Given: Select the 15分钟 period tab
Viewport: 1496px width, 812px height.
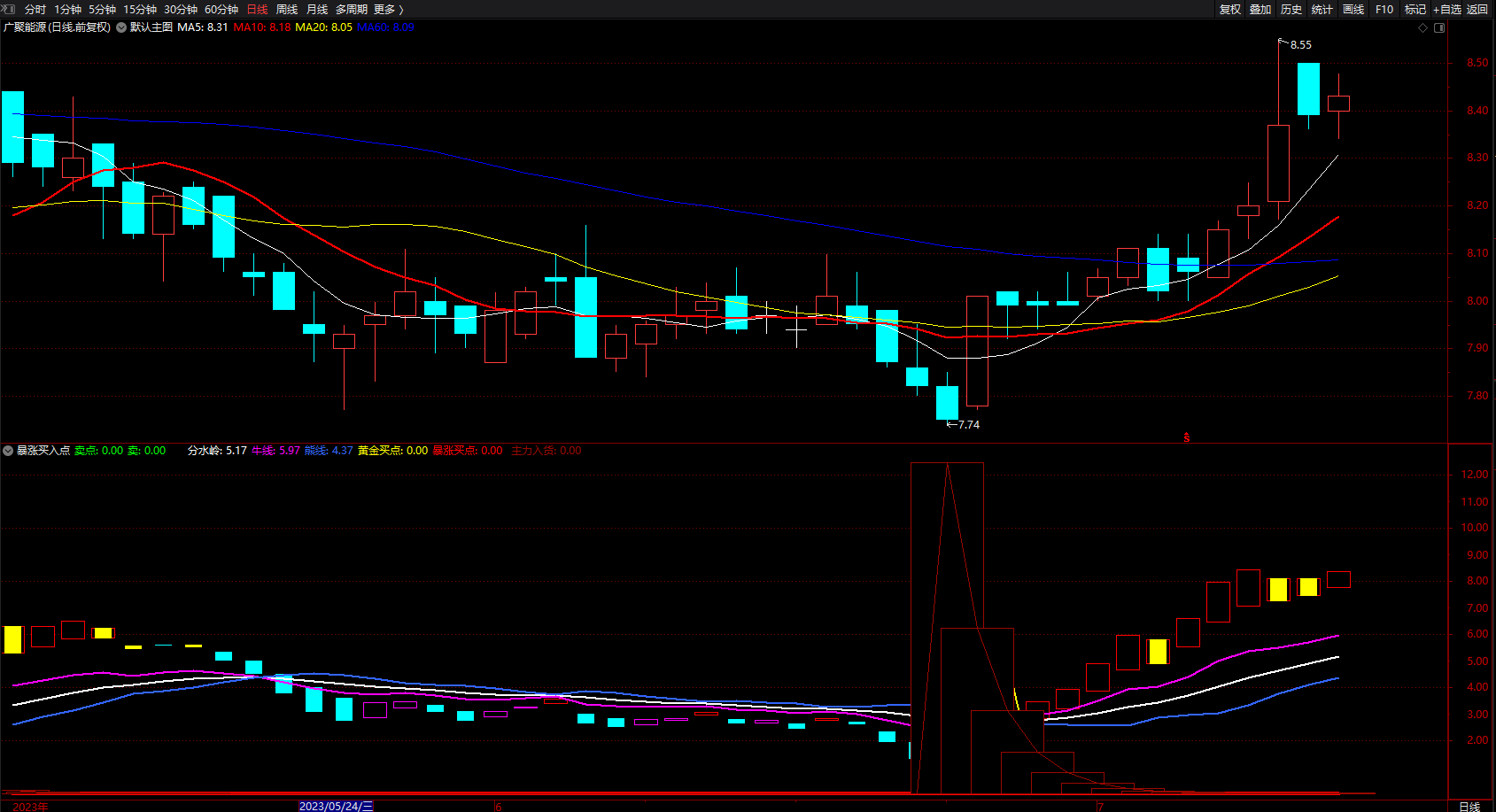Looking at the screenshot, I should [x=140, y=9].
